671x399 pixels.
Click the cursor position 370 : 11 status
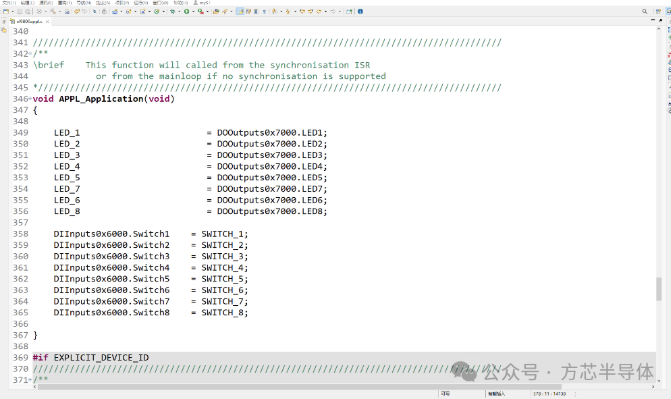tap(549, 393)
